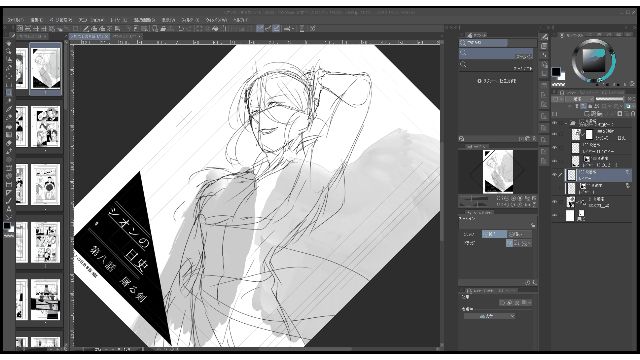Click the highlighted active tool in tool palette
This screenshot has height=360, width=640.
[9, 93]
